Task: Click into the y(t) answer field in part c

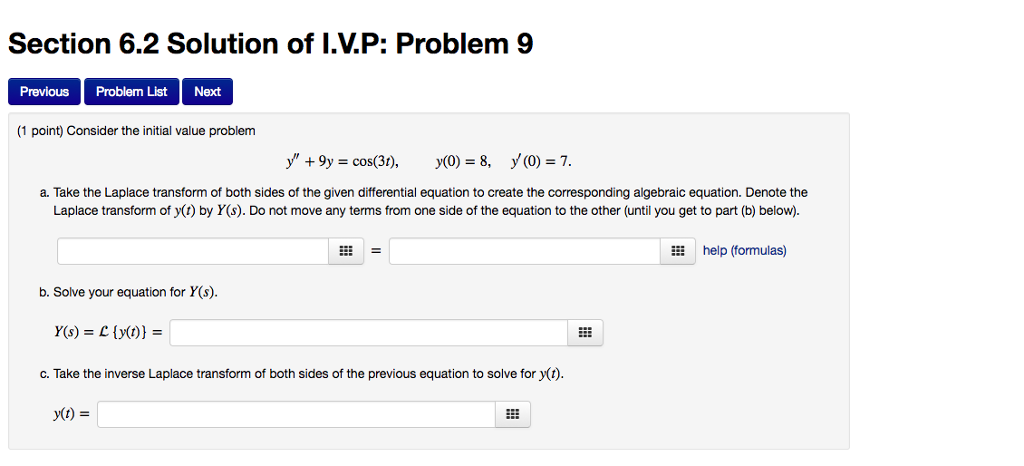Action: 296,414
